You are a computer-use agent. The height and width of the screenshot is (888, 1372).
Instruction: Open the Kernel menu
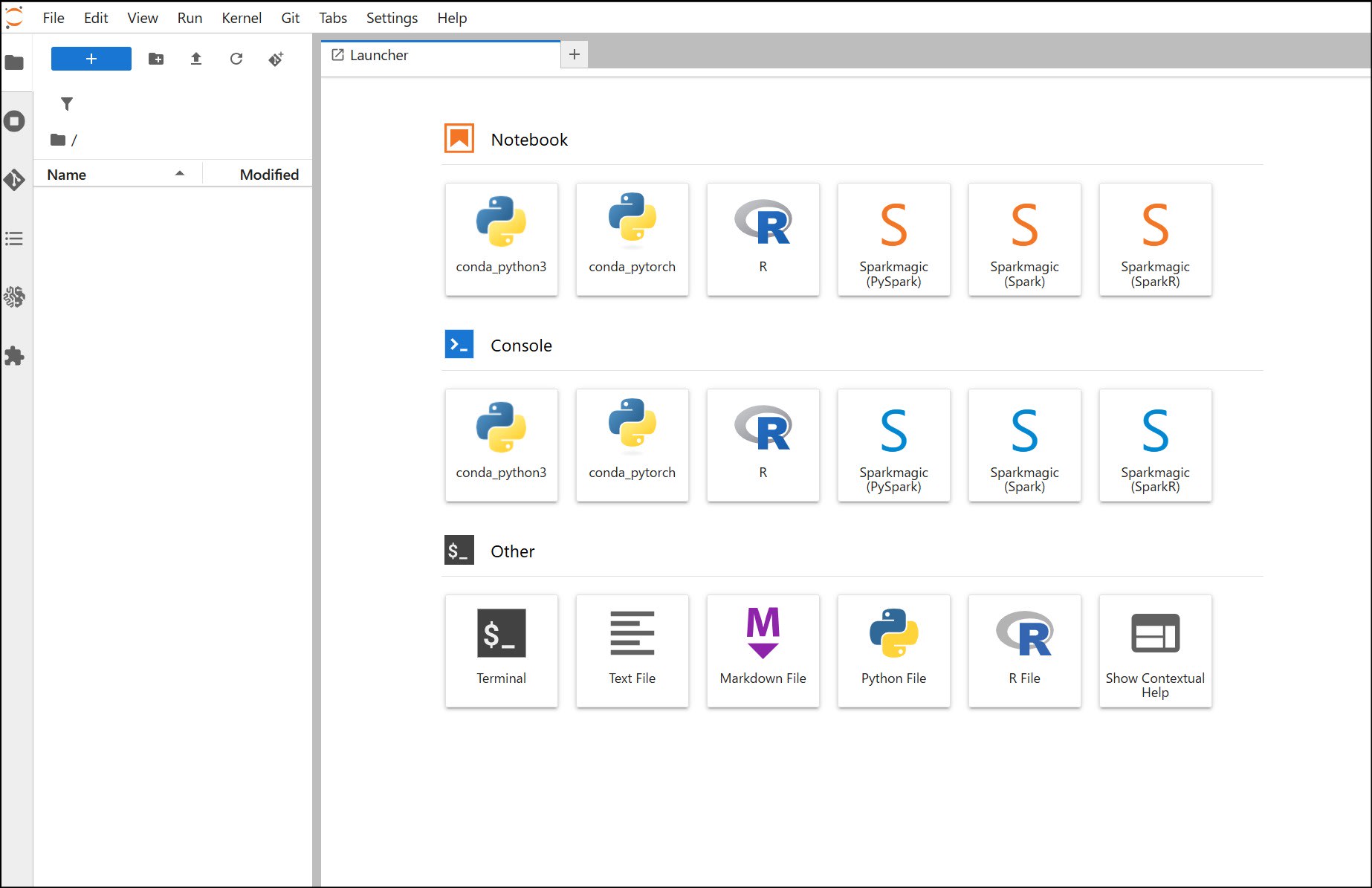(241, 18)
